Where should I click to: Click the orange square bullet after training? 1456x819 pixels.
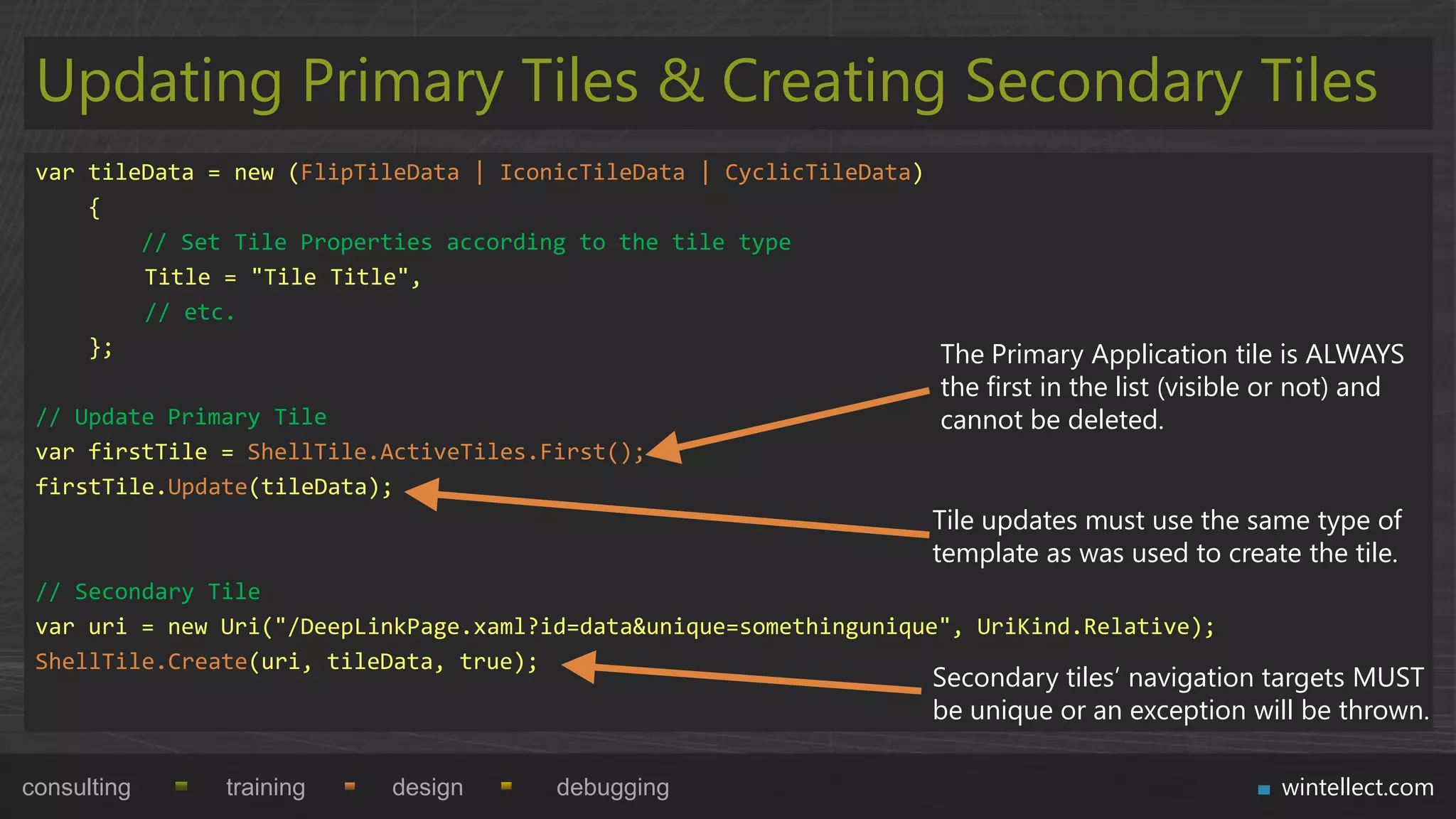coord(350,786)
